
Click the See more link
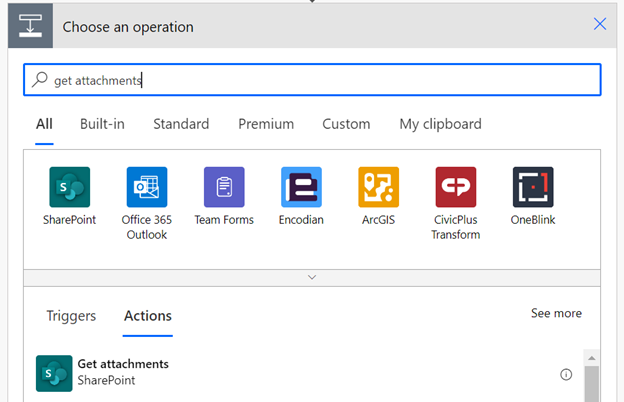point(556,313)
